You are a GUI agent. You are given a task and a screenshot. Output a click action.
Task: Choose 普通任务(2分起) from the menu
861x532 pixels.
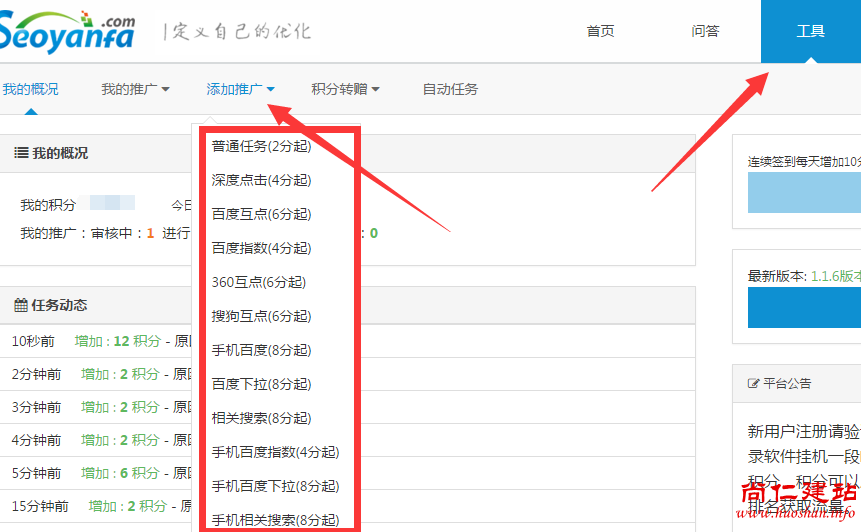(261, 147)
